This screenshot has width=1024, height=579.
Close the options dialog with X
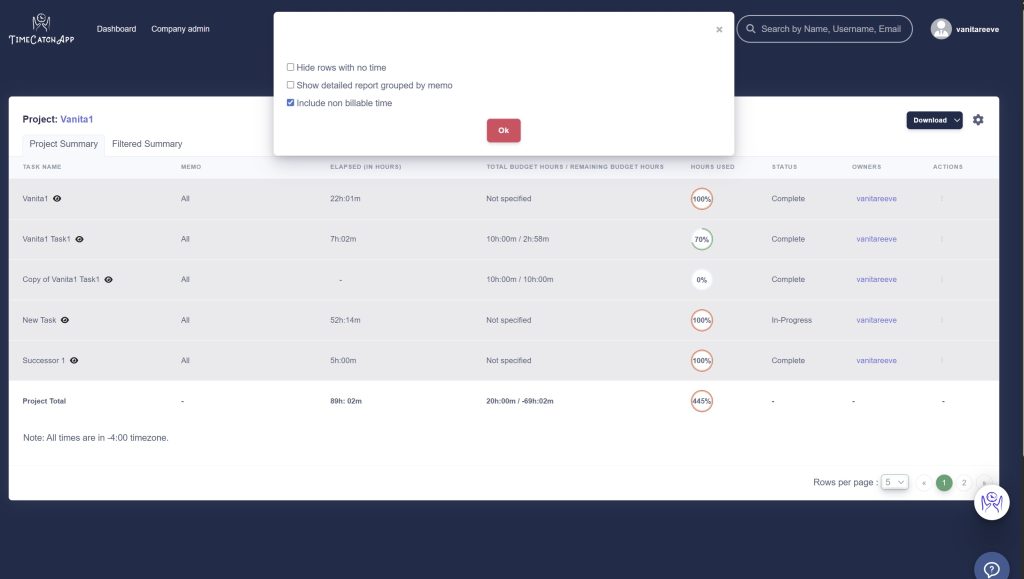[x=719, y=30]
